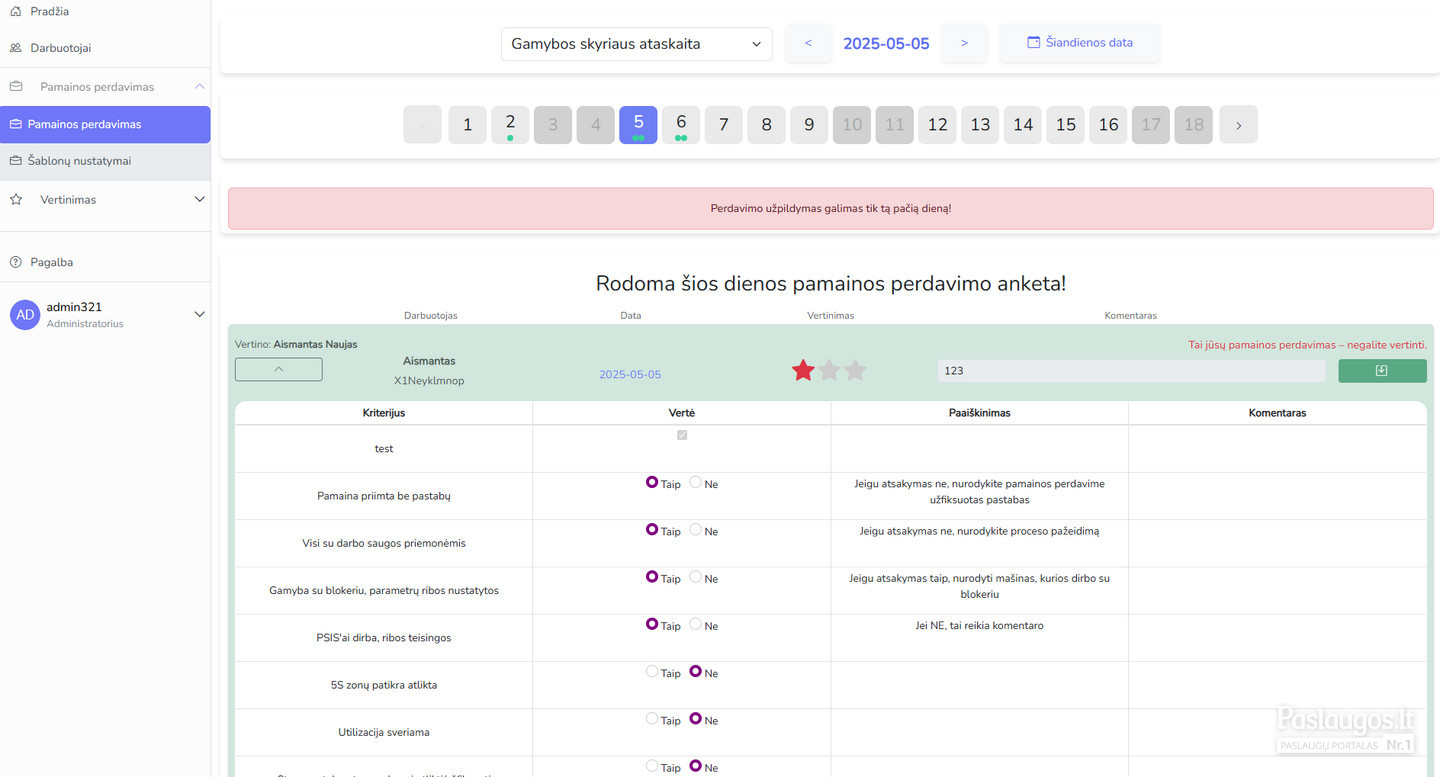Click the comment field containing 123
Screen dimensions: 1440x777
(x=1131, y=371)
